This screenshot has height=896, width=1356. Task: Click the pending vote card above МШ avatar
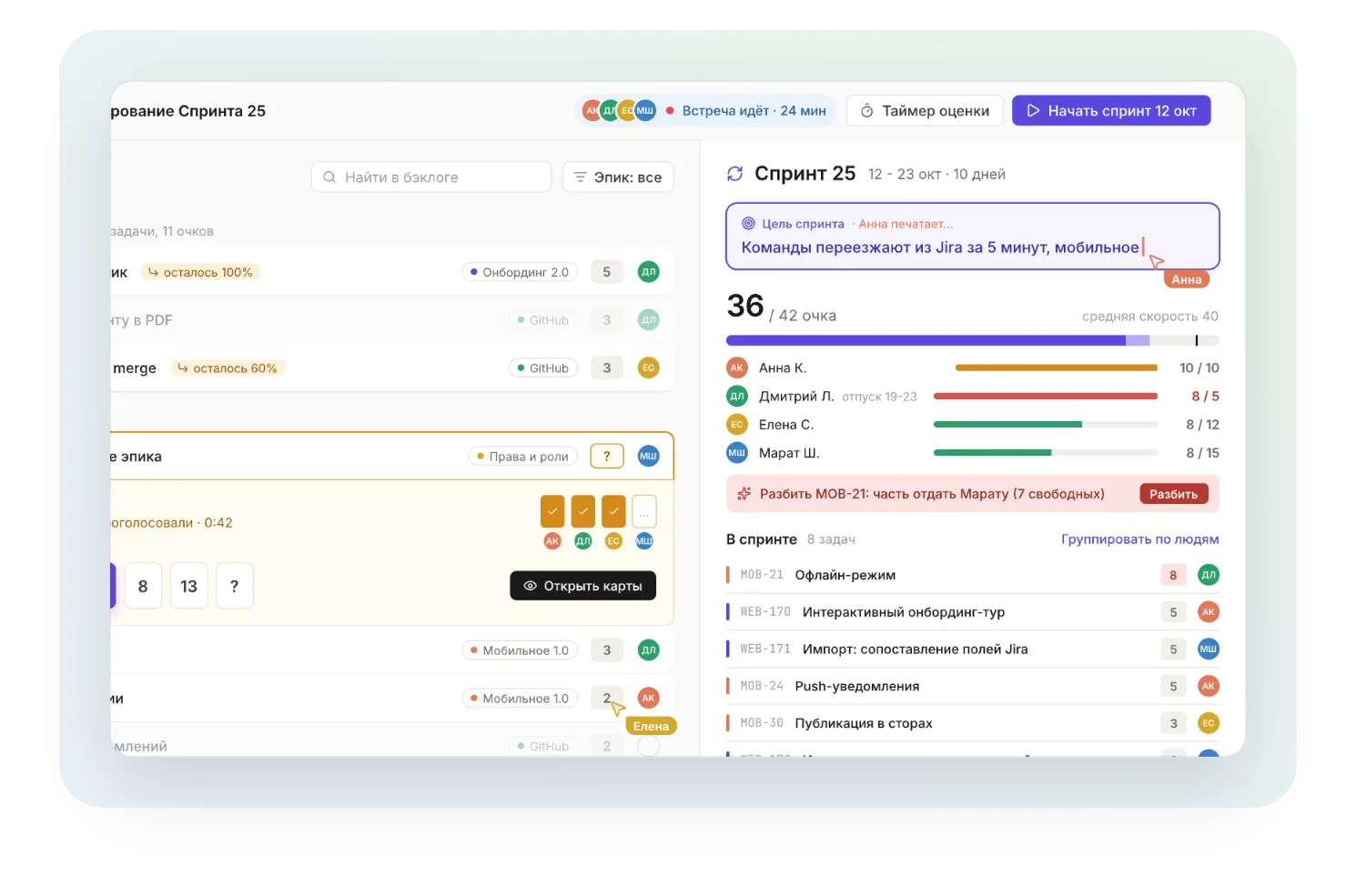click(x=644, y=511)
